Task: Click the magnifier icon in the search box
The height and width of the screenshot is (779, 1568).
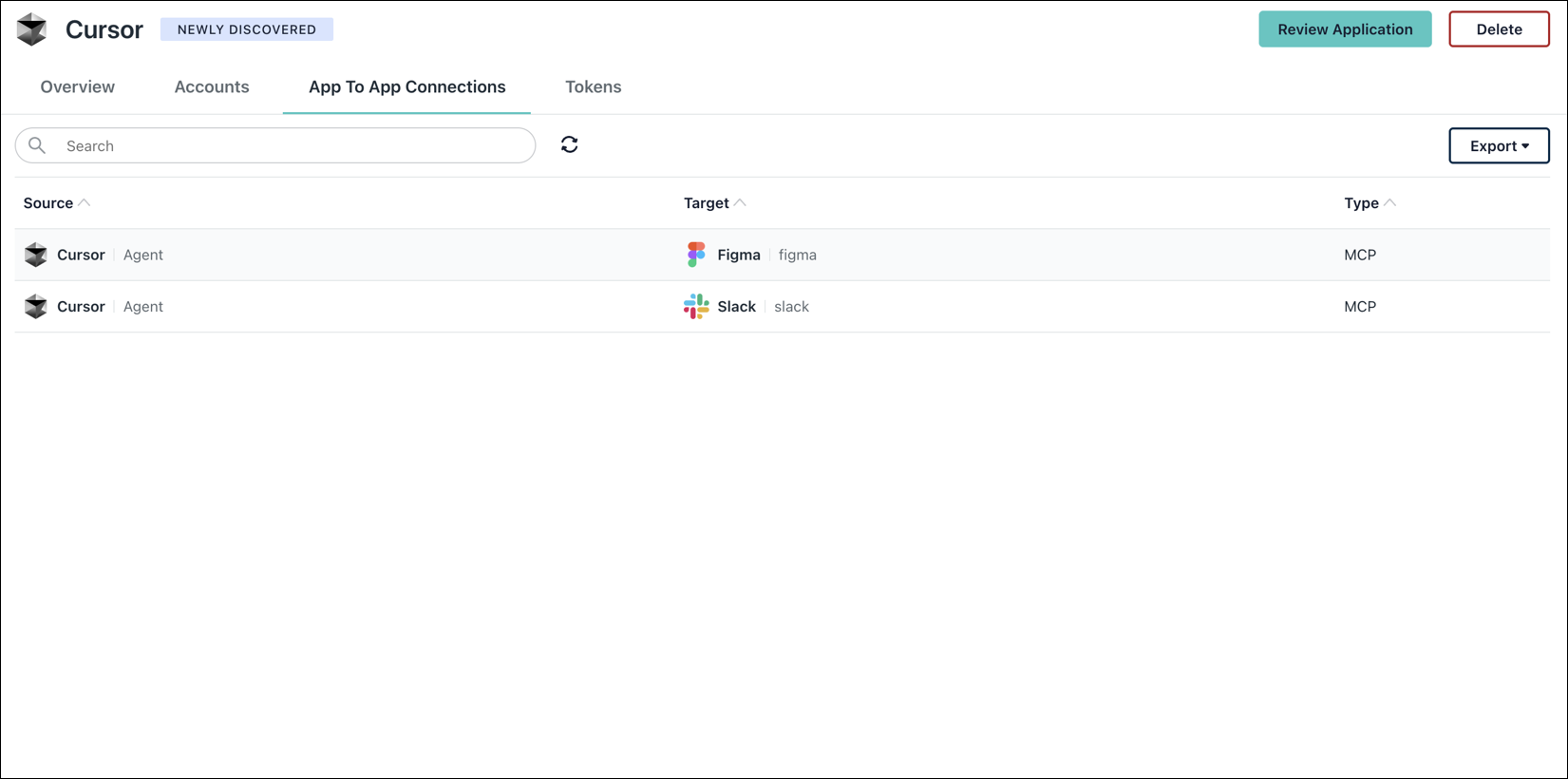Action: (x=37, y=145)
